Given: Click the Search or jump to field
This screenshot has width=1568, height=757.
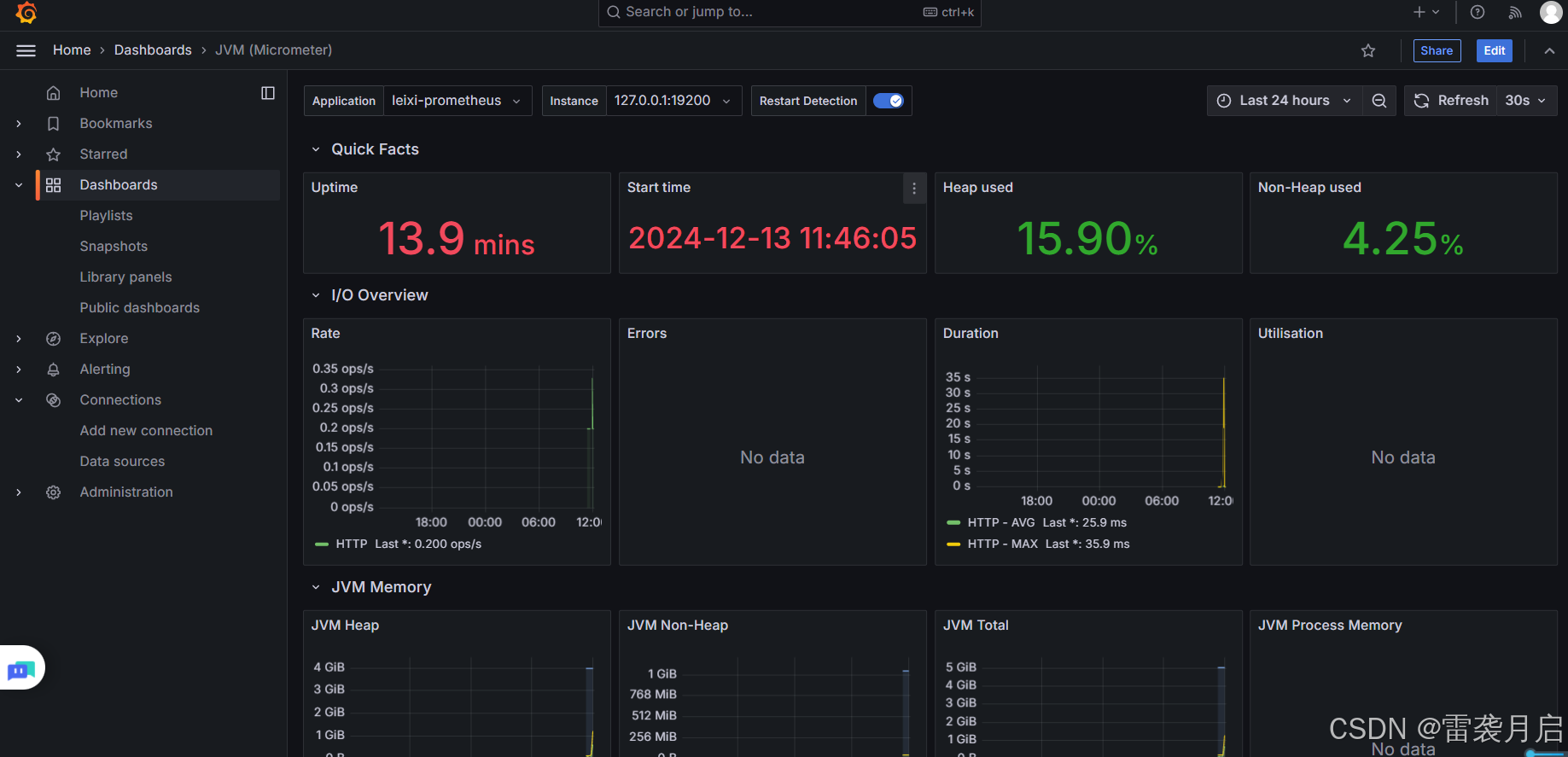Looking at the screenshot, I should 790,13.
